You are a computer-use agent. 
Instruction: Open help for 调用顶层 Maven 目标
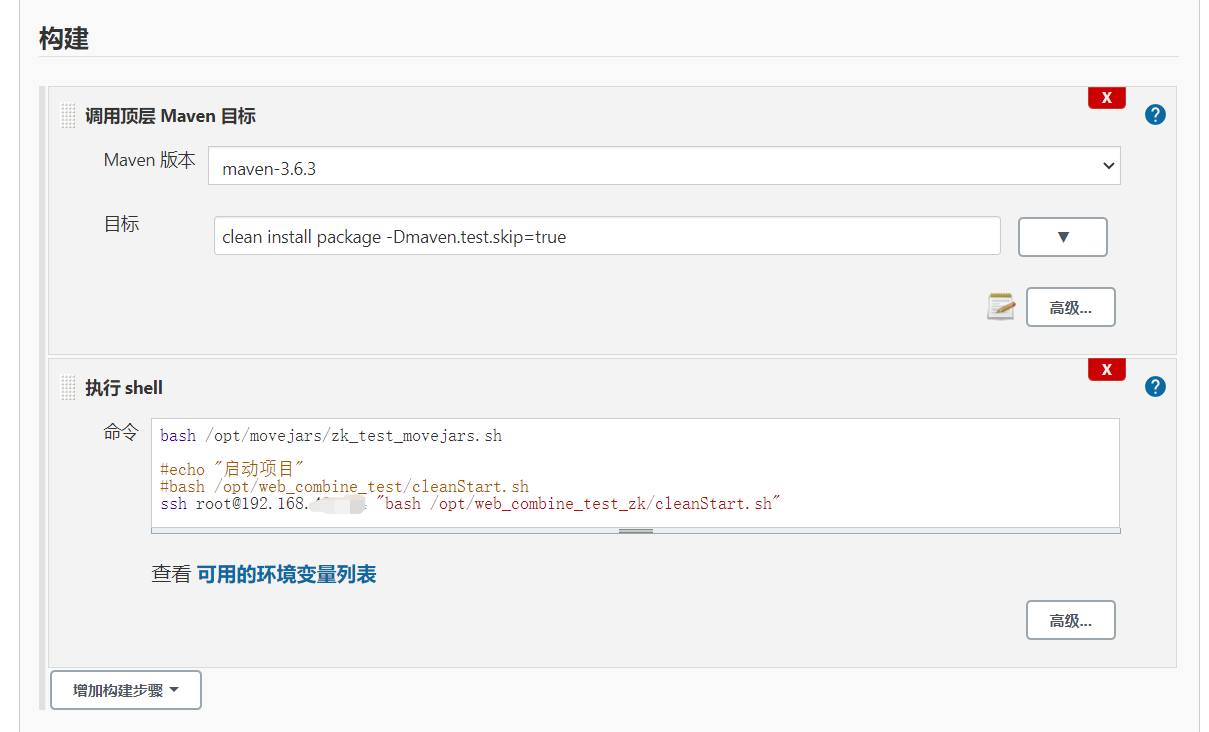(x=1155, y=115)
